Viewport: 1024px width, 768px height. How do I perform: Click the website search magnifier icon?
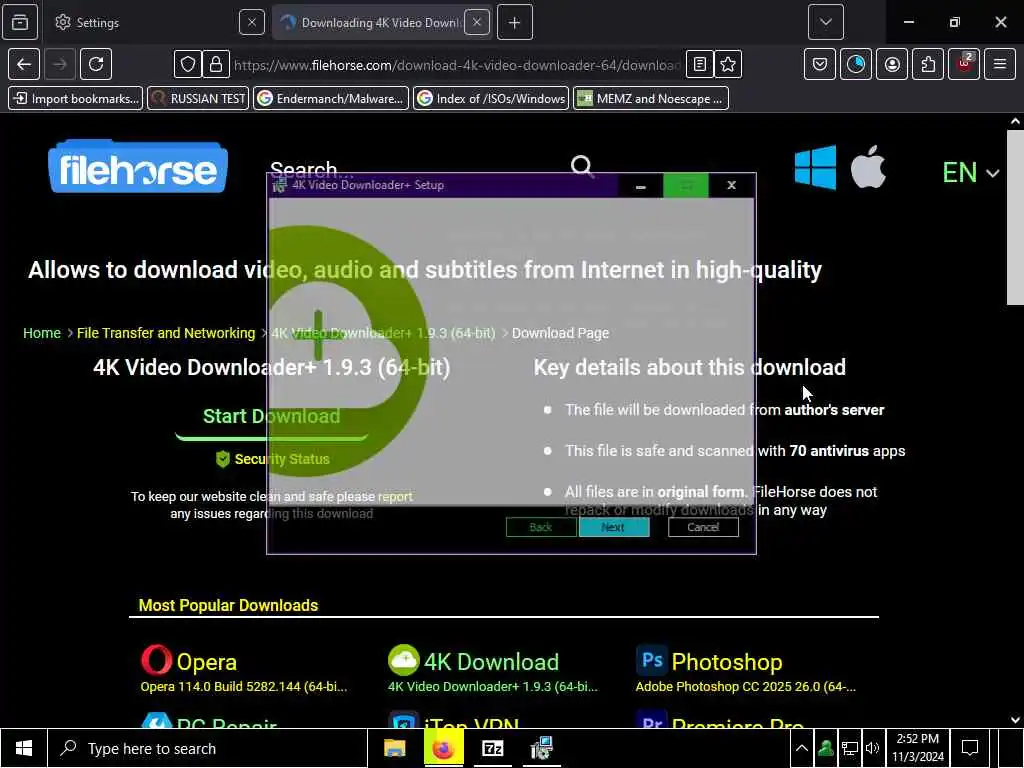coord(582,166)
